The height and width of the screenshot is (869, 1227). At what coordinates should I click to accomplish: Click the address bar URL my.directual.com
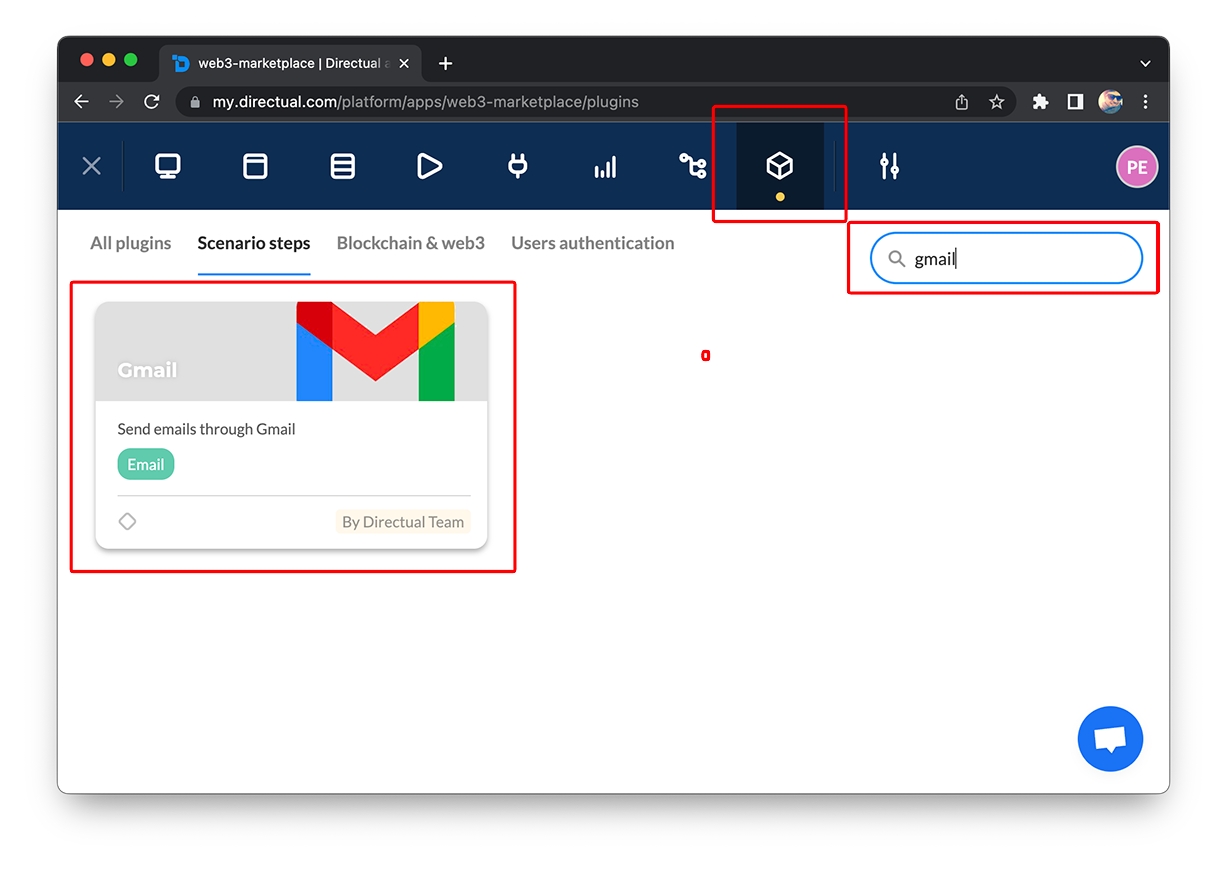(425, 102)
